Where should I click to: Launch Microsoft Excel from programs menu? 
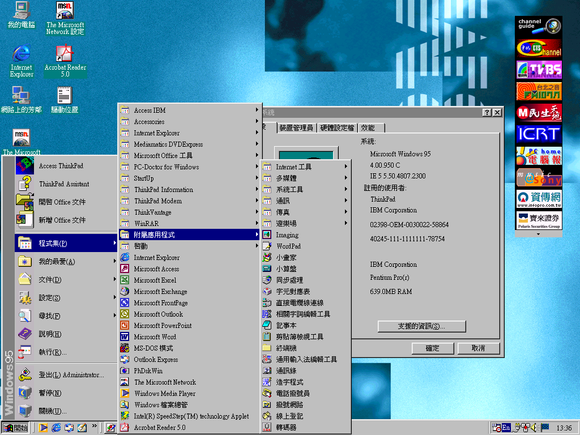(189, 280)
